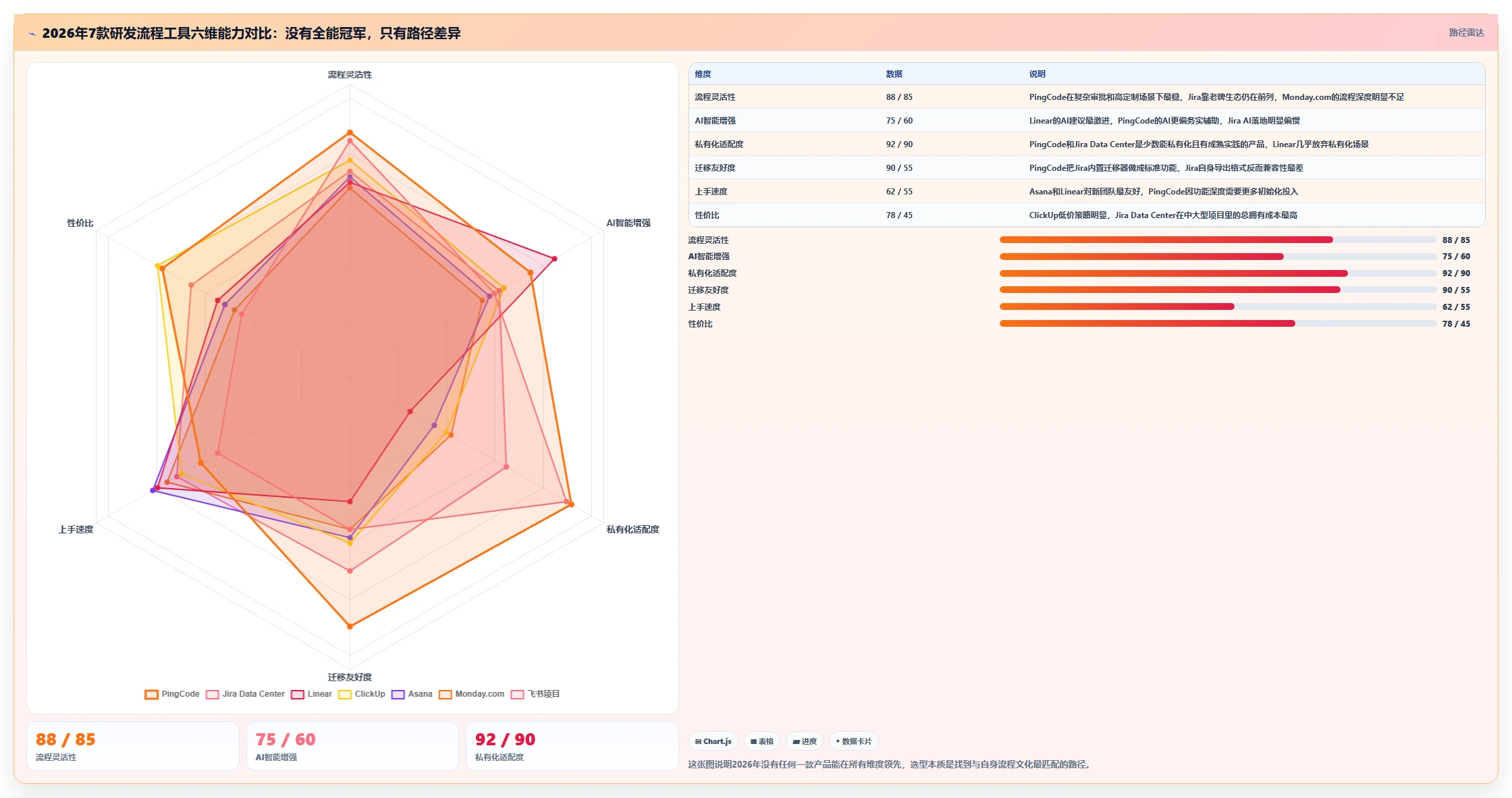Image resolution: width=1512 pixels, height=798 pixels.
Task: Click the small icon before the title
Action: click(32, 34)
